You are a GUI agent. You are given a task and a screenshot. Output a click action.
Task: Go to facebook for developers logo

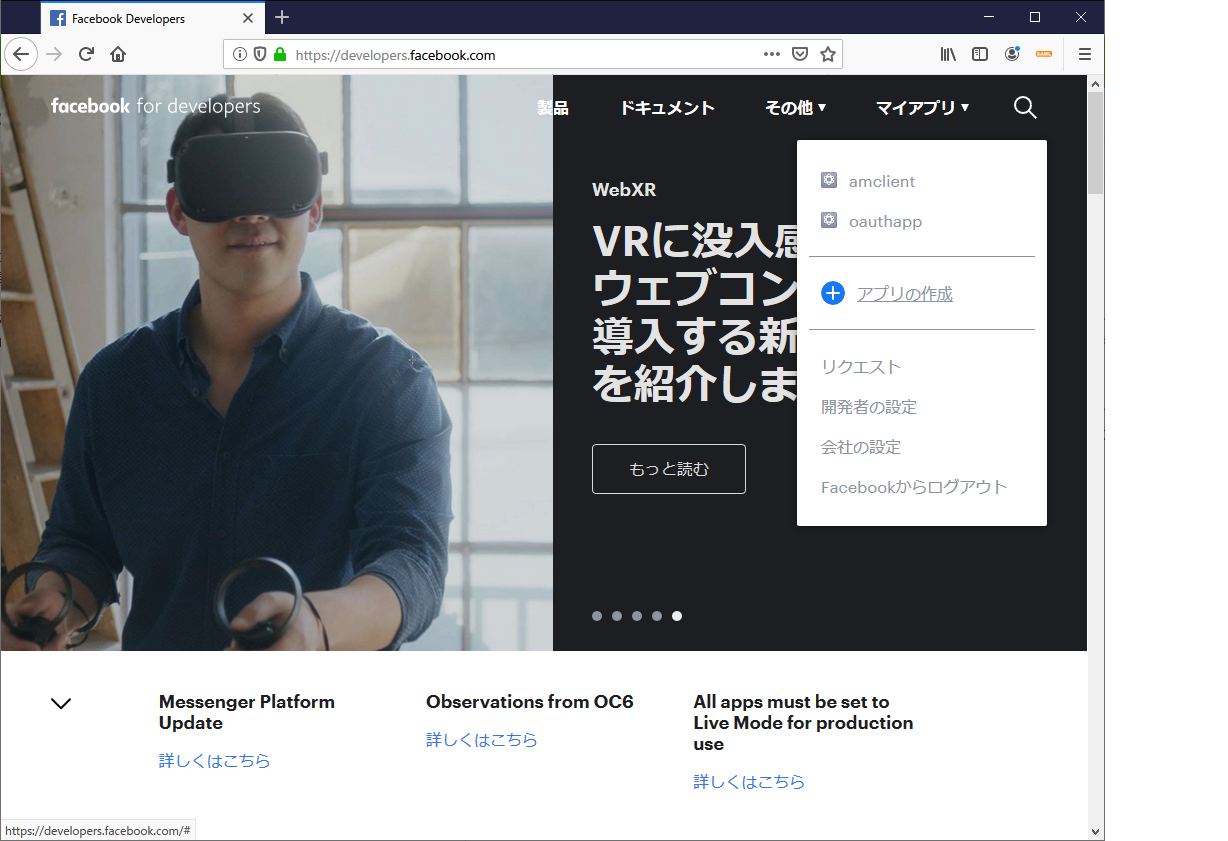[156, 106]
